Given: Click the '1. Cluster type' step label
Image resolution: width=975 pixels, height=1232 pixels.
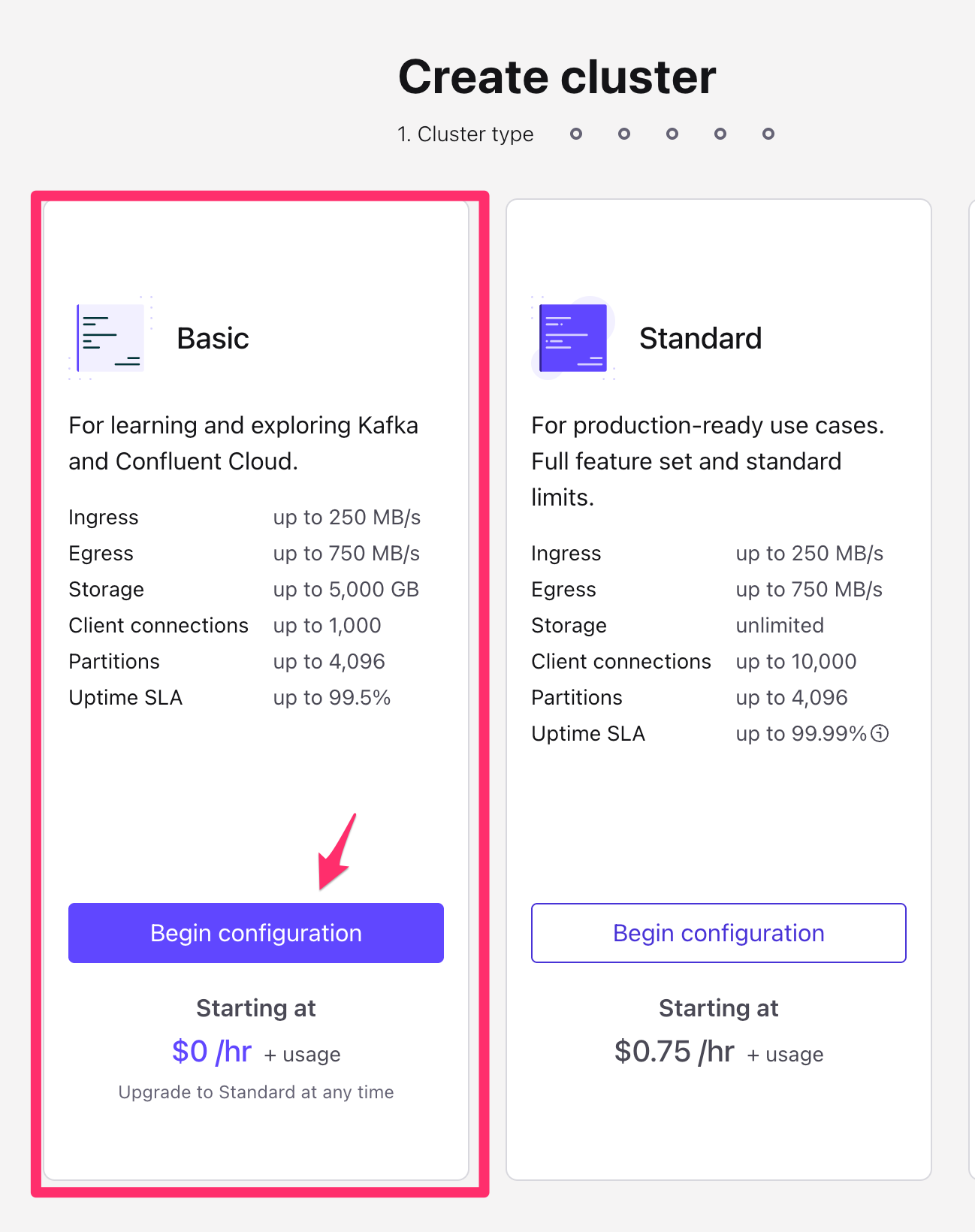Looking at the screenshot, I should coord(466,134).
